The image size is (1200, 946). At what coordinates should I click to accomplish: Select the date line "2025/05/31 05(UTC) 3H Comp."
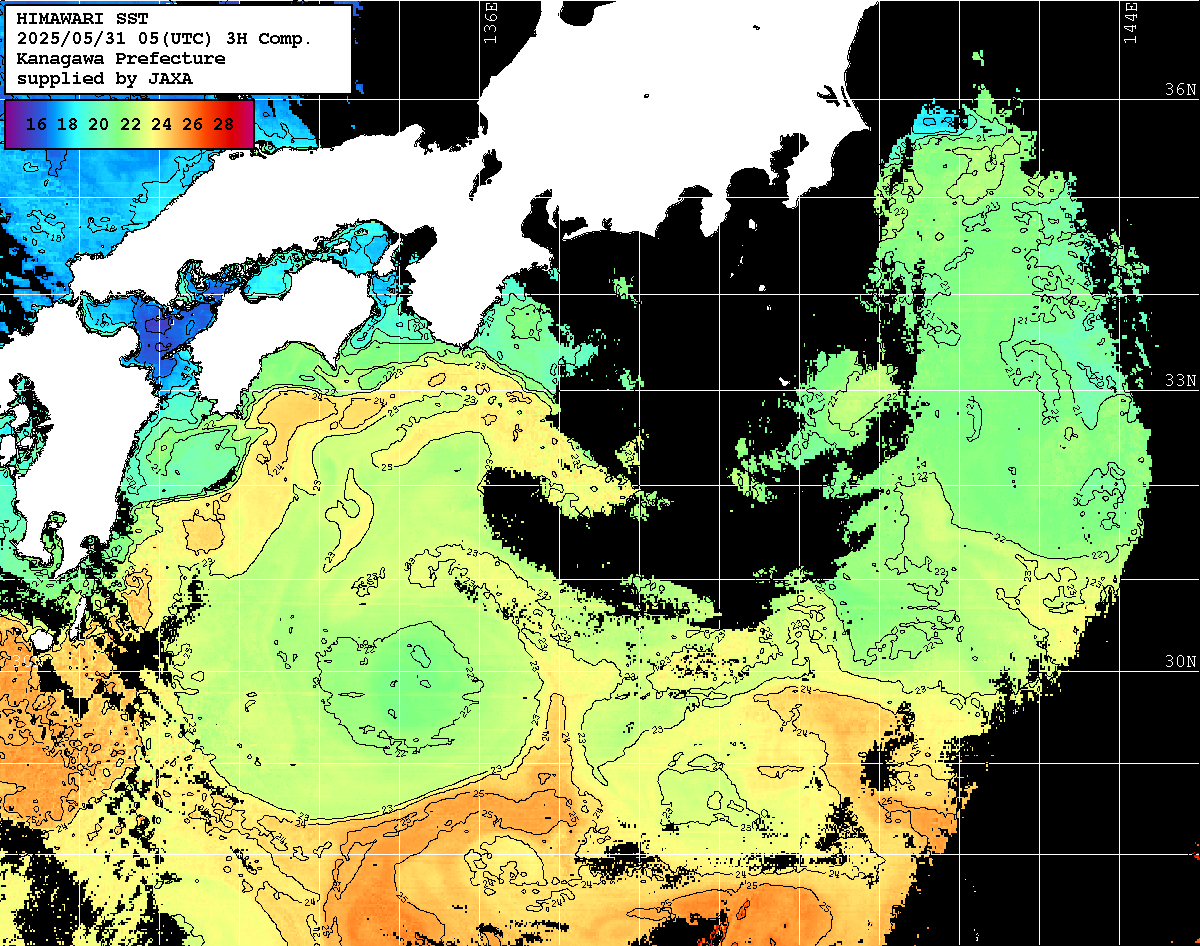click(x=164, y=39)
